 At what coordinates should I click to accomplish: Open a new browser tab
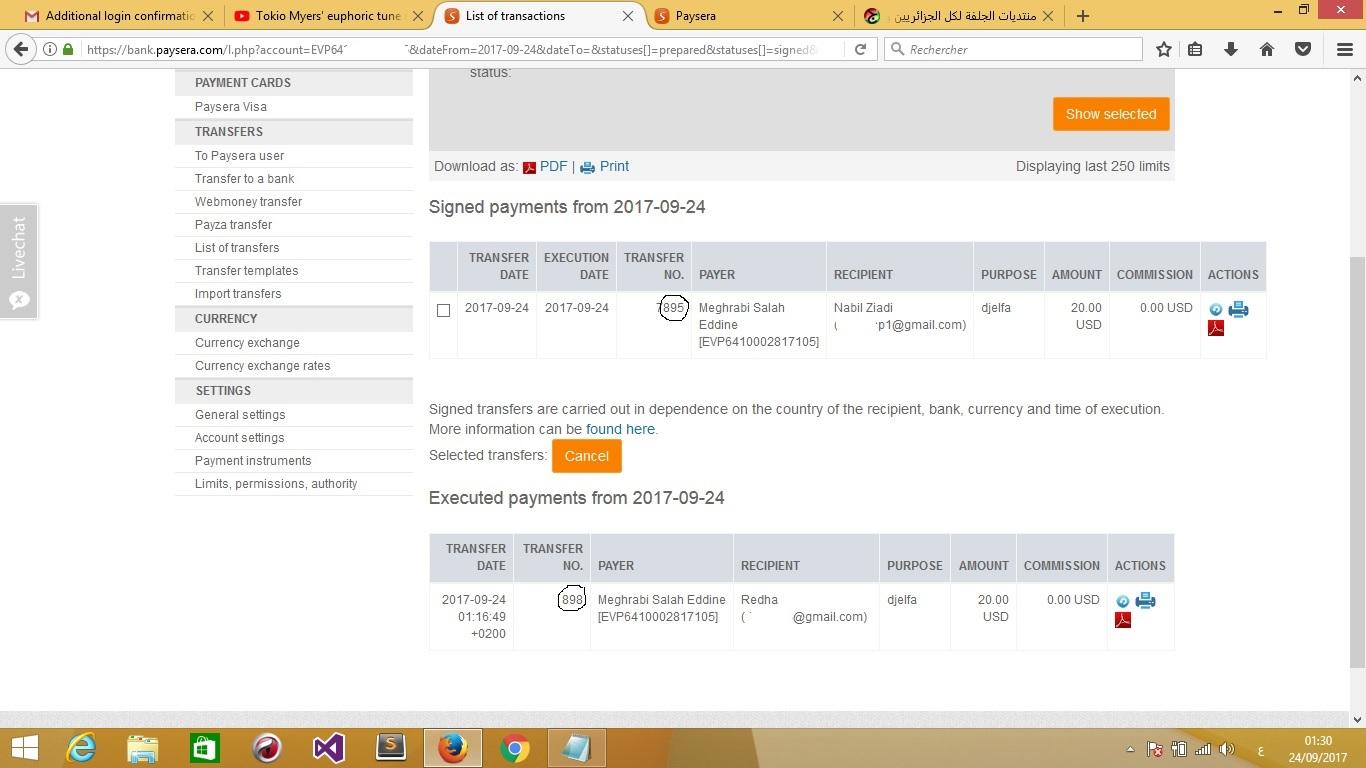pos(1082,16)
